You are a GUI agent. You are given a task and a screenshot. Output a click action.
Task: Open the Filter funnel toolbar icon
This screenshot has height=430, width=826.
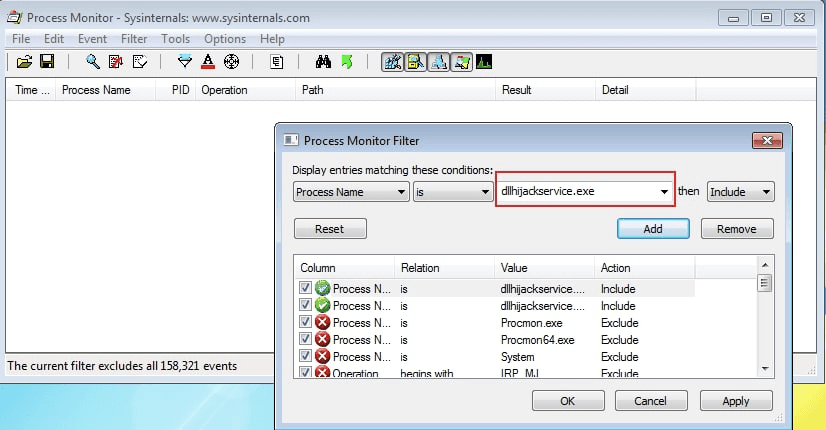pyautogui.click(x=184, y=62)
